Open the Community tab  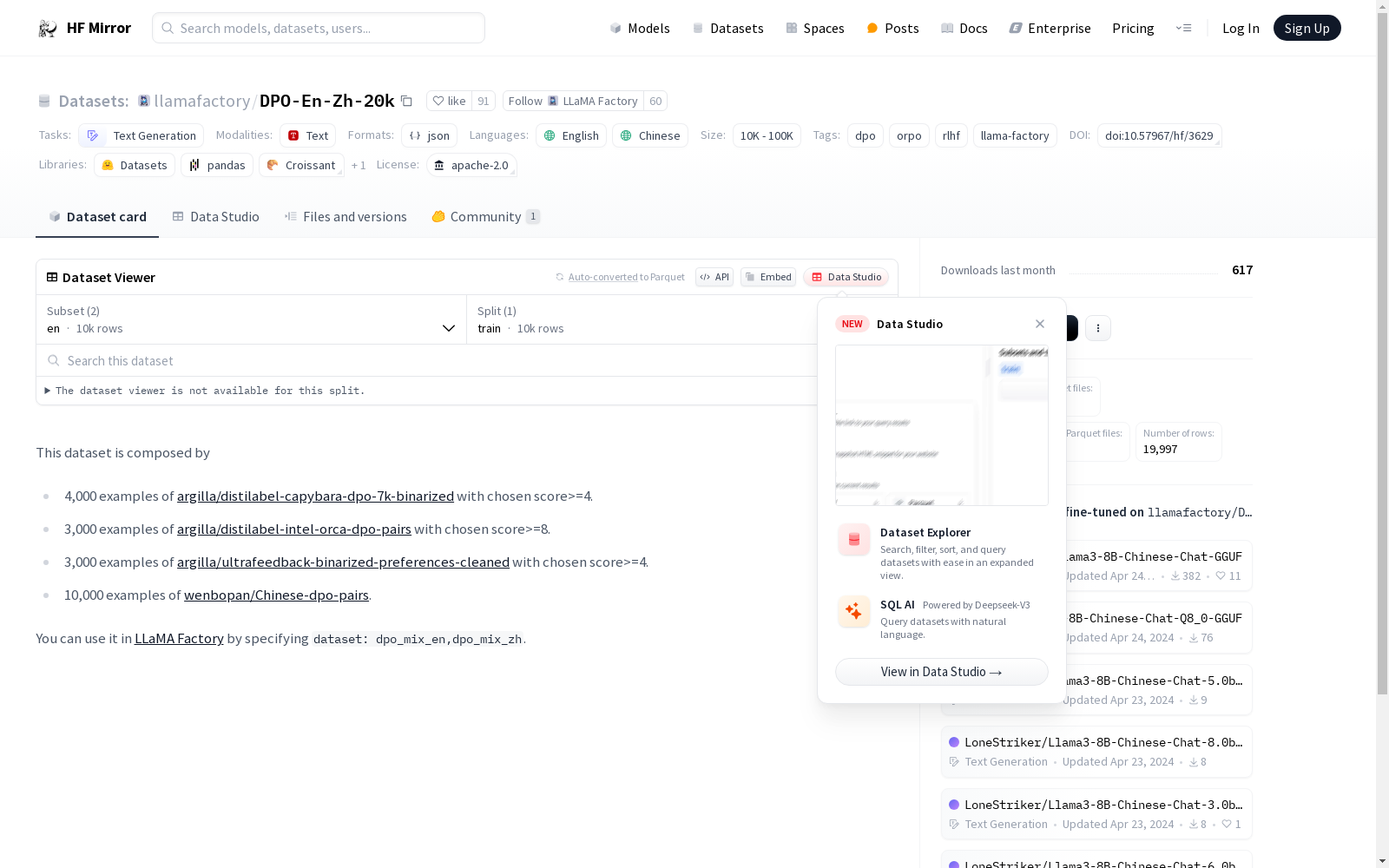[485, 217]
